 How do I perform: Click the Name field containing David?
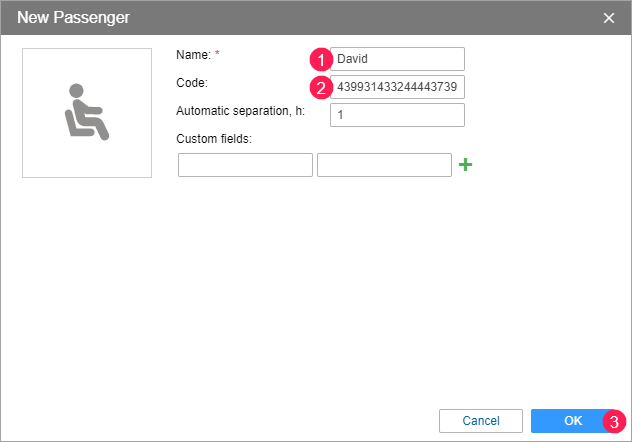coord(397,59)
